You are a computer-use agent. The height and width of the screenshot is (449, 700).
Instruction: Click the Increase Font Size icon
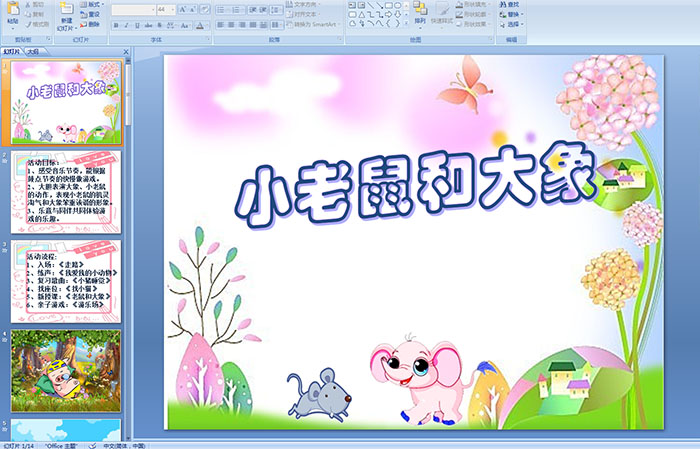point(180,9)
